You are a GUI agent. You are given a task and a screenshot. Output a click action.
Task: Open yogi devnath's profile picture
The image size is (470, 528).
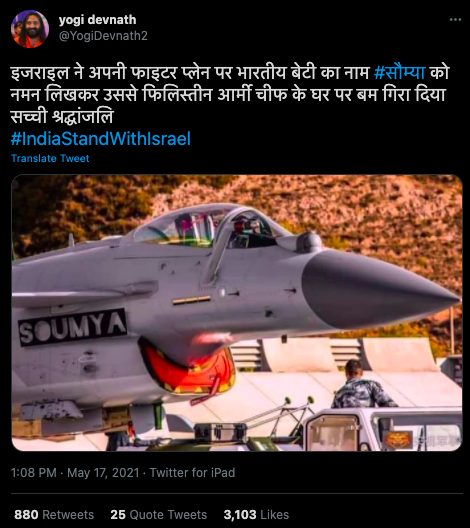(30, 29)
